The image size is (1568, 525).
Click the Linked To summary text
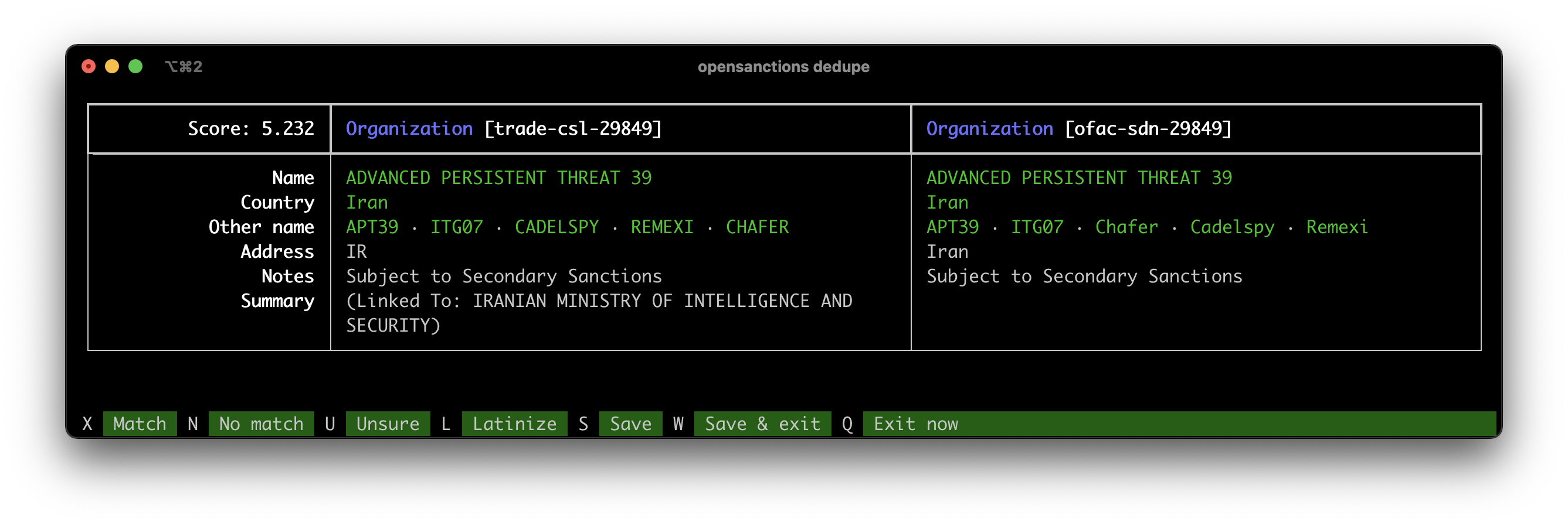599,313
